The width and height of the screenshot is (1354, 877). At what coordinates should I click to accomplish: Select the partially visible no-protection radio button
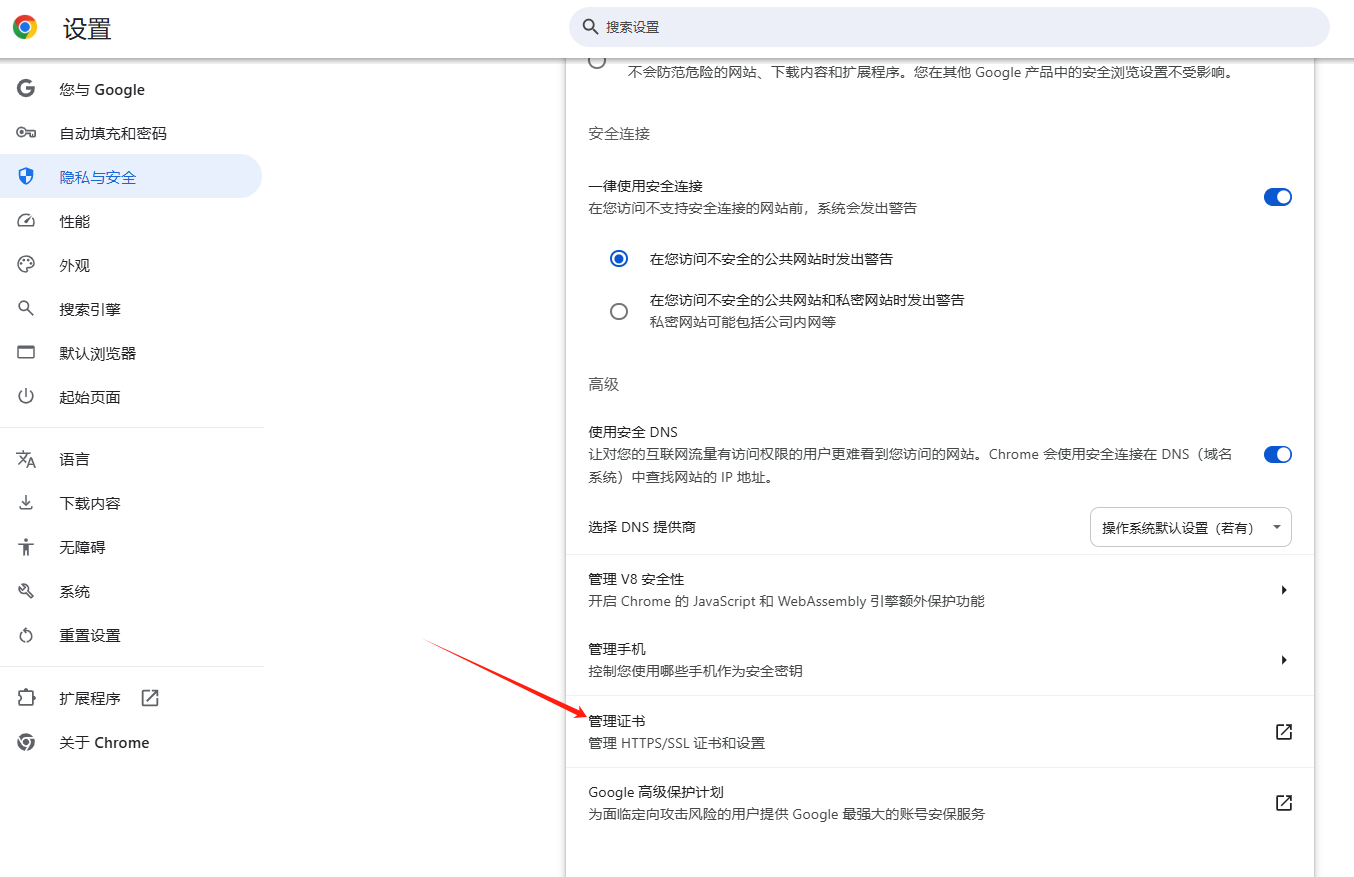[597, 62]
